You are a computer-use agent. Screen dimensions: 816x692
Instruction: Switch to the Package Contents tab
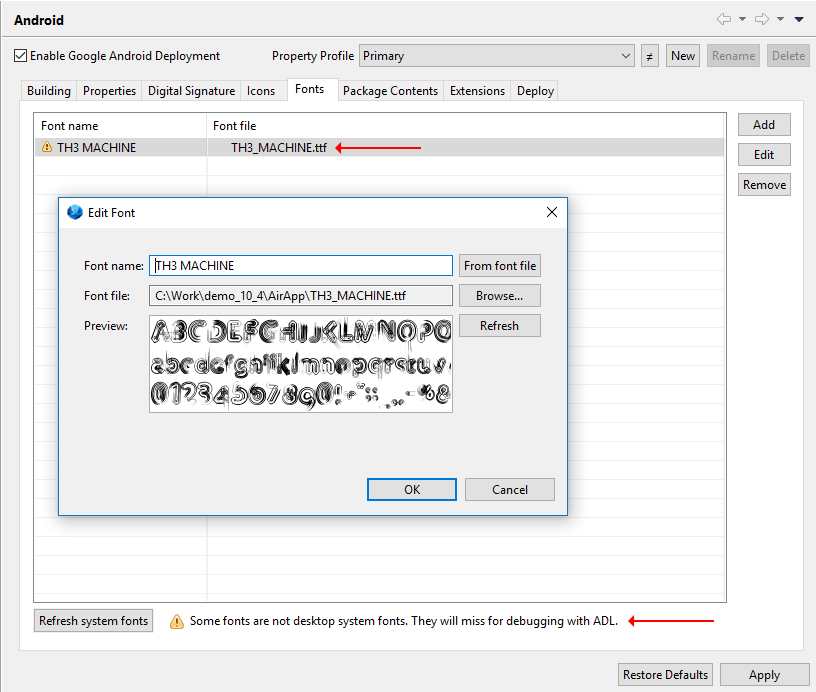pos(390,90)
